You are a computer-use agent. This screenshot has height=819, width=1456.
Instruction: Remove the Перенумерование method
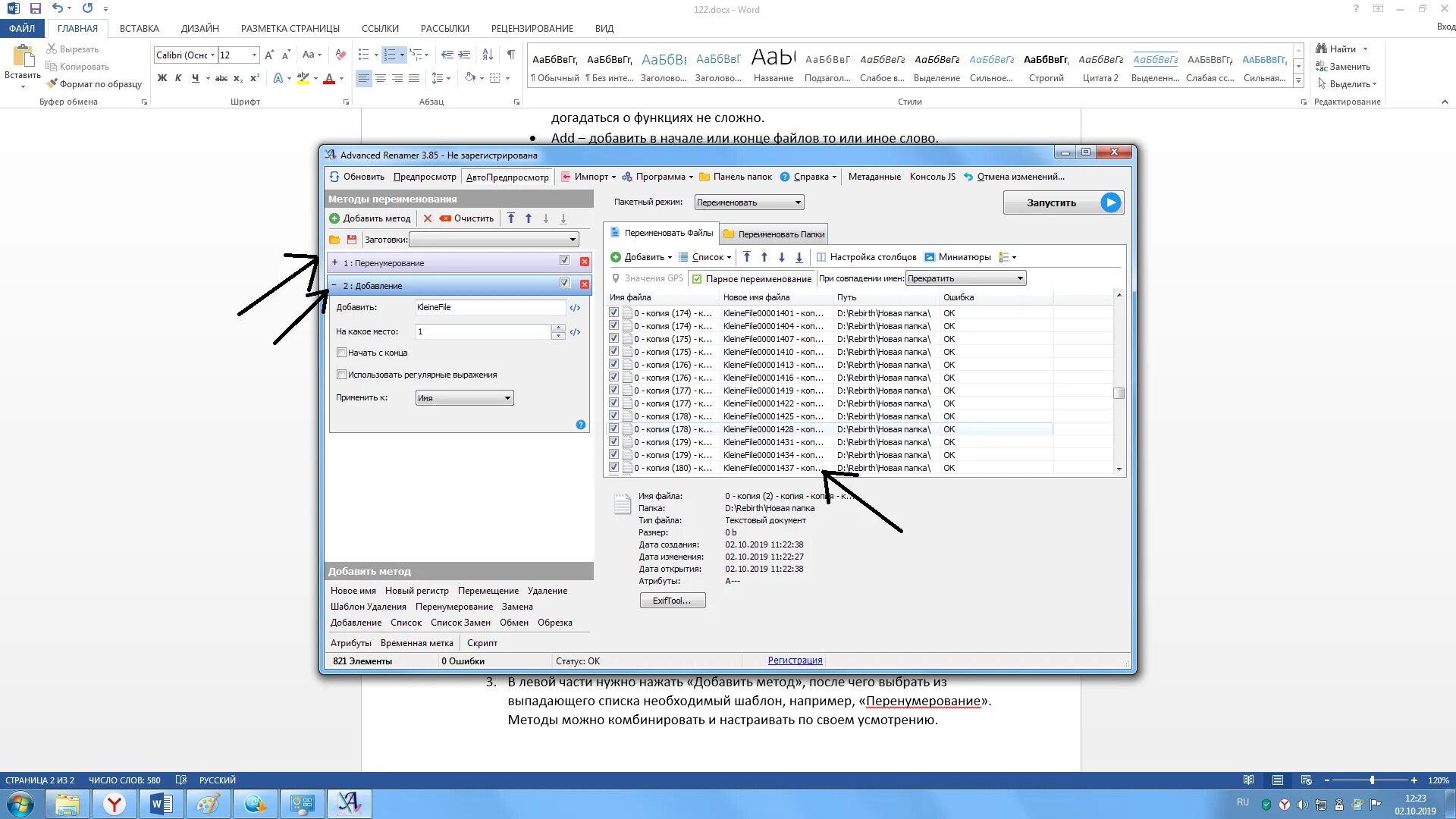[585, 262]
